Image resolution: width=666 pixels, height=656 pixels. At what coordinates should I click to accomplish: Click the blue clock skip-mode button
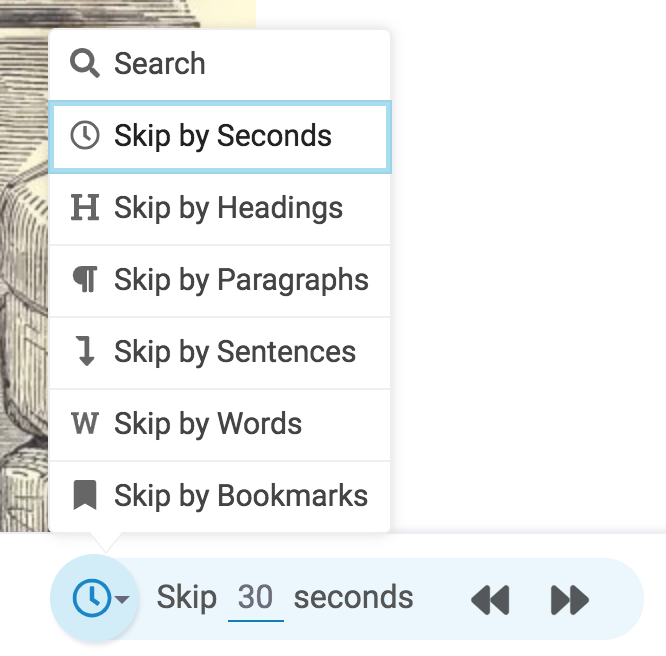[x=92, y=598]
